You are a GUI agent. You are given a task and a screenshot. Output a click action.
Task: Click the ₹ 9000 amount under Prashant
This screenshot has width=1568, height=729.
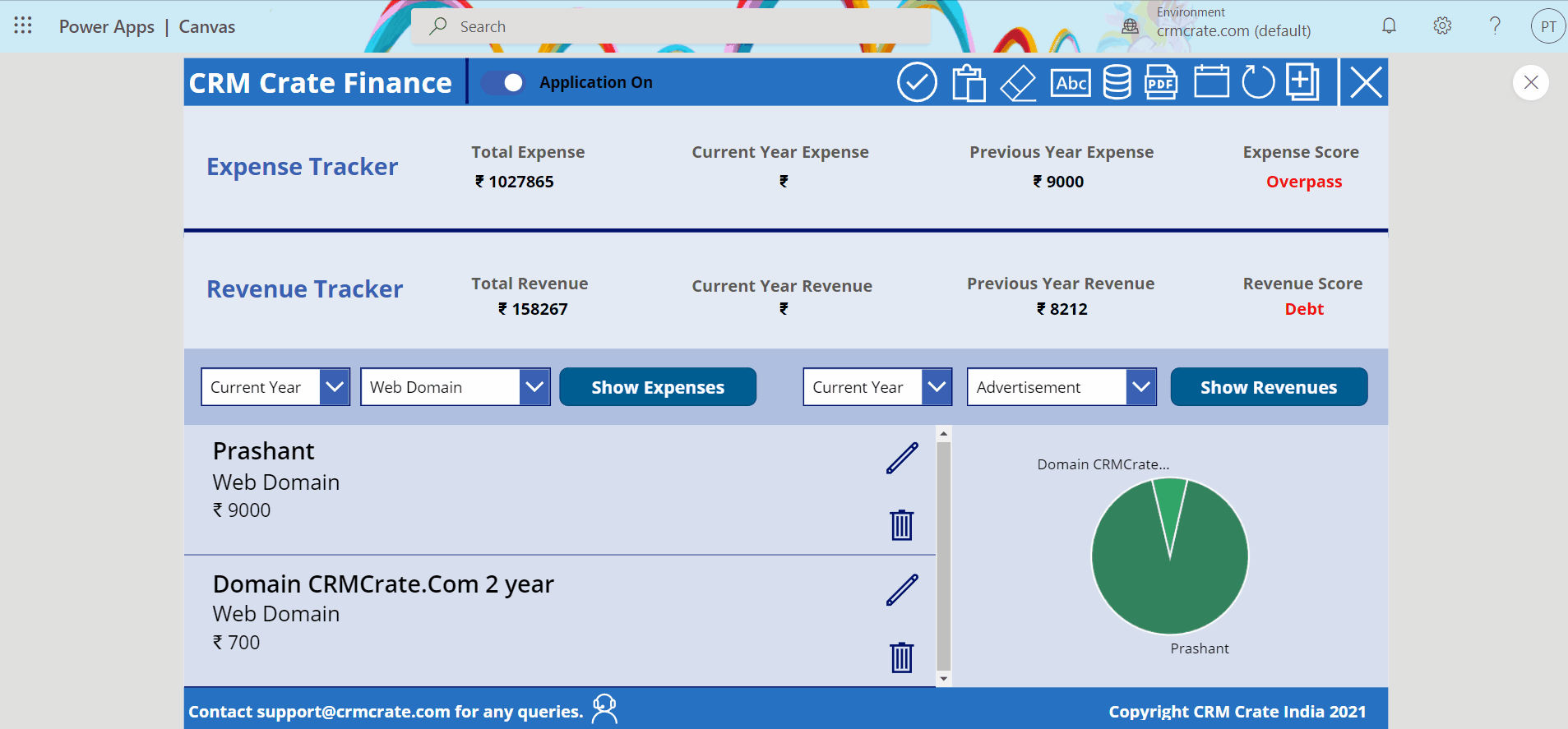(242, 510)
